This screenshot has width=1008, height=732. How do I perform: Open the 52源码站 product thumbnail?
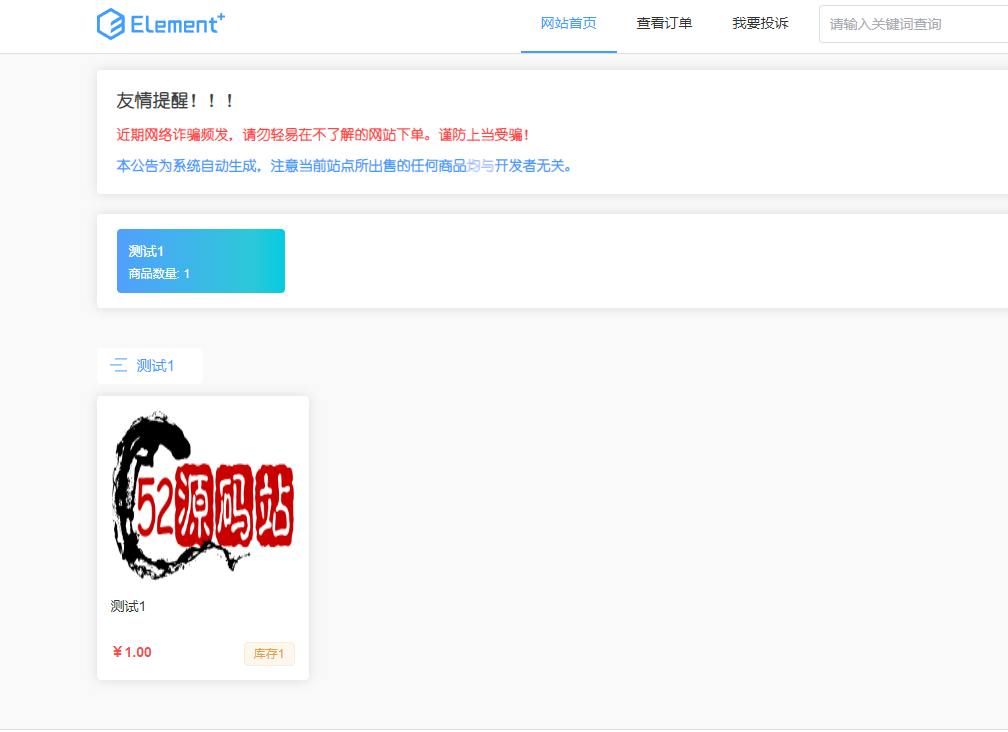[203, 495]
